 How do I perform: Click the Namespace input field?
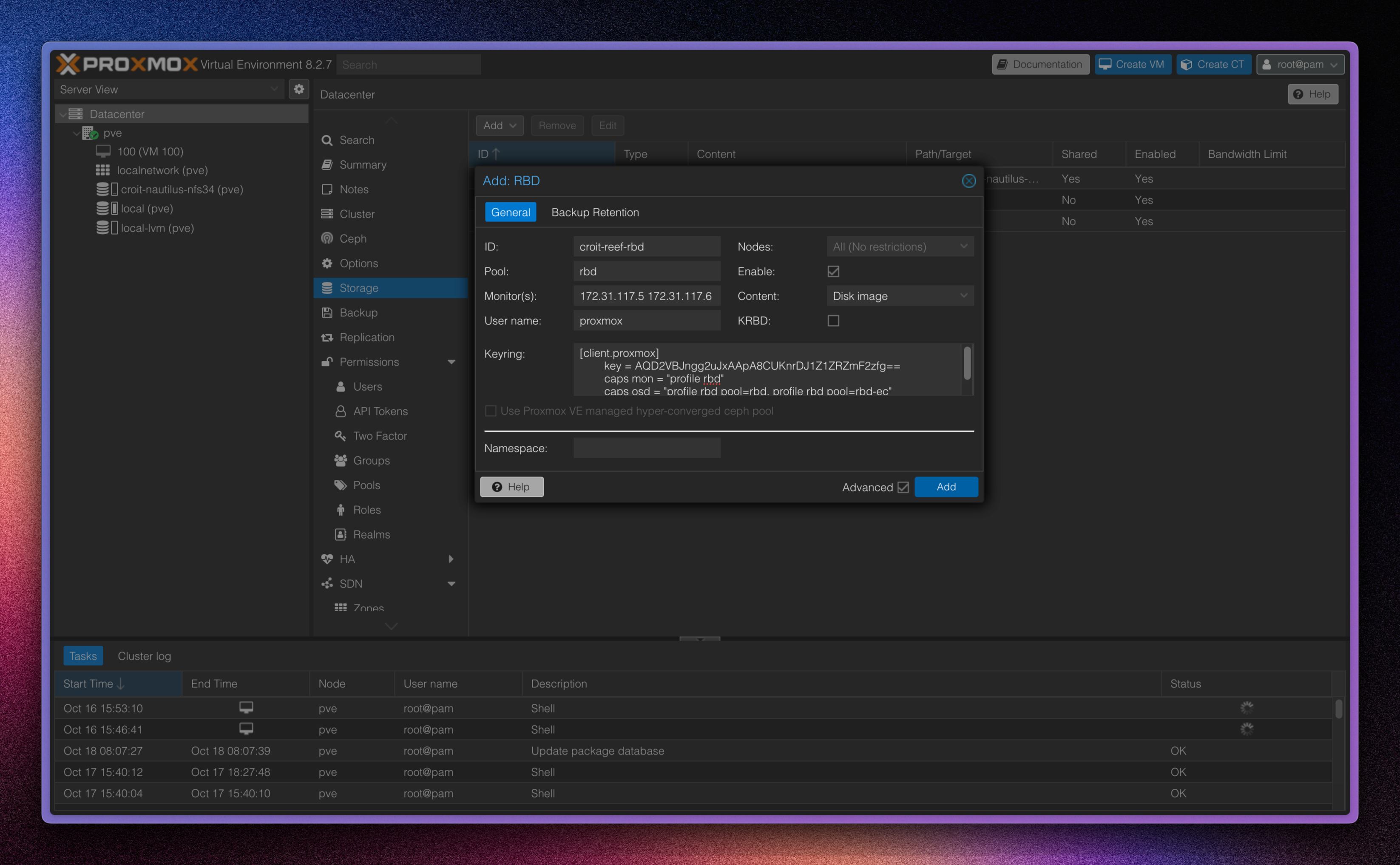pos(647,448)
